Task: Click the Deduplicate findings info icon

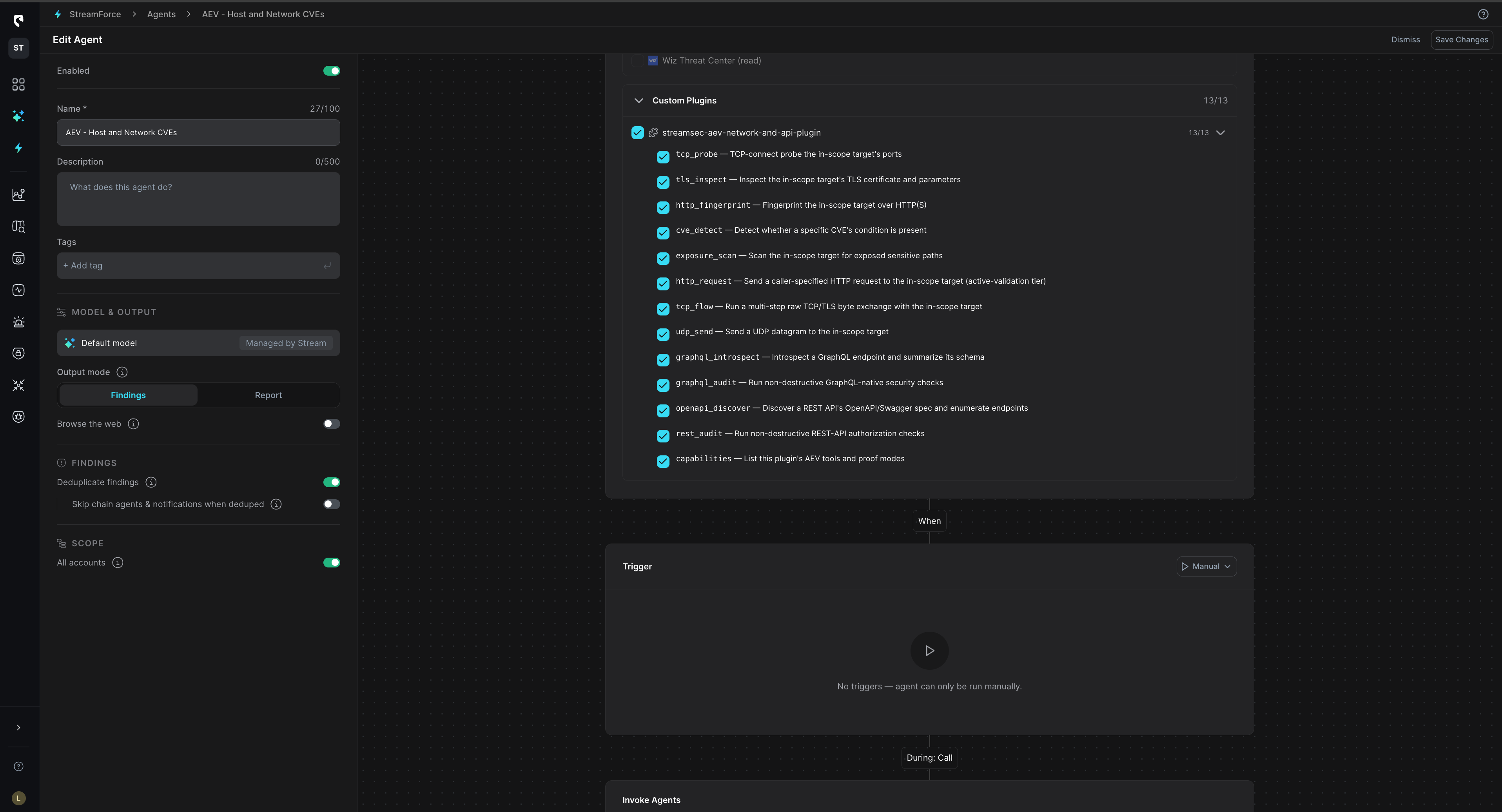Action: coord(151,483)
